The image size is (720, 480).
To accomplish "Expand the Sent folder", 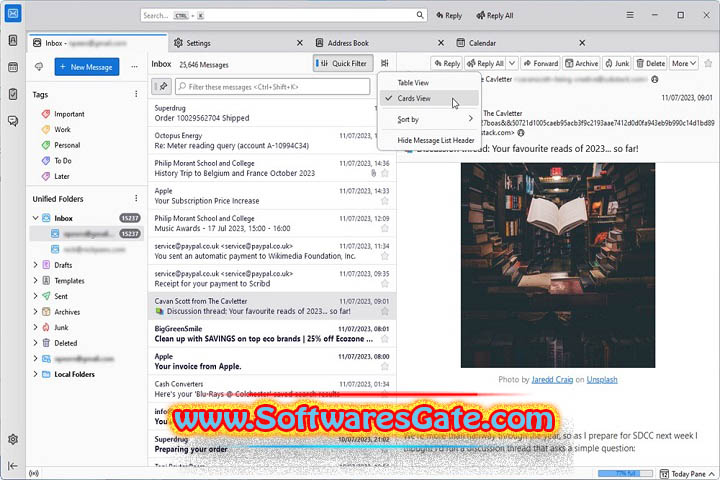I will [35, 296].
